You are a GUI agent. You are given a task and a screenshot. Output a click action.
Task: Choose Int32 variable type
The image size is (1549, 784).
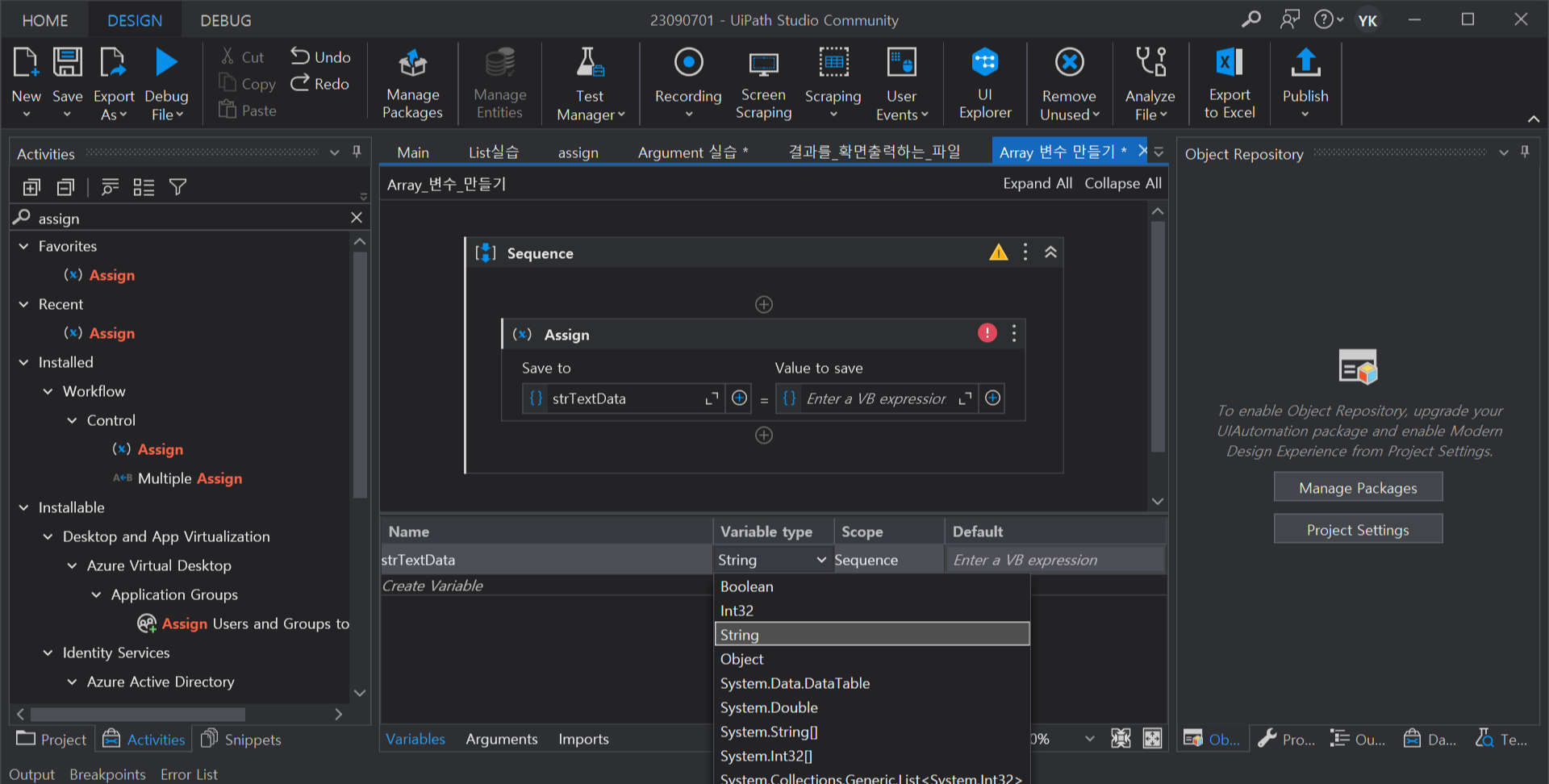[872, 611]
